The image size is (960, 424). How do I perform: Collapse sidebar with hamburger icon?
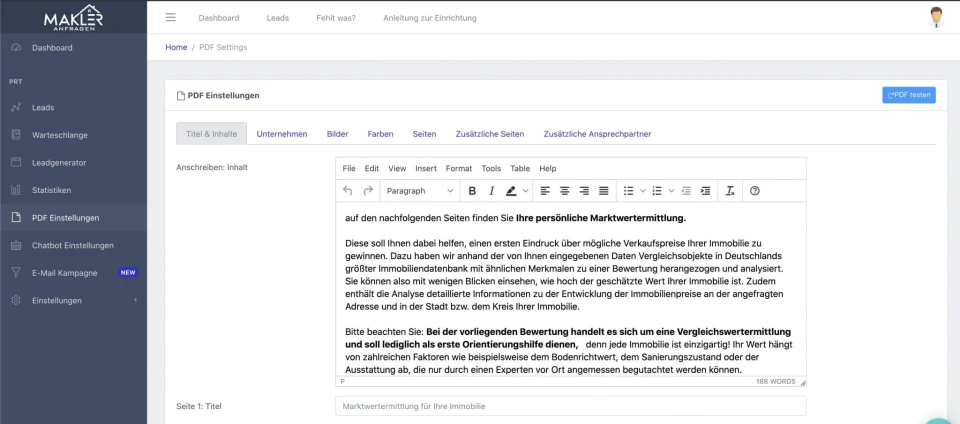pos(171,18)
